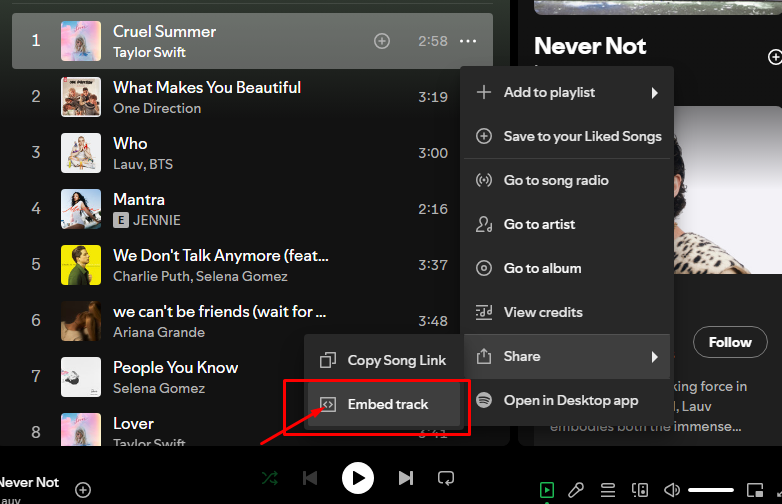782x504 pixels.
Task: Open the lyrics microphone icon
Action: 576,490
